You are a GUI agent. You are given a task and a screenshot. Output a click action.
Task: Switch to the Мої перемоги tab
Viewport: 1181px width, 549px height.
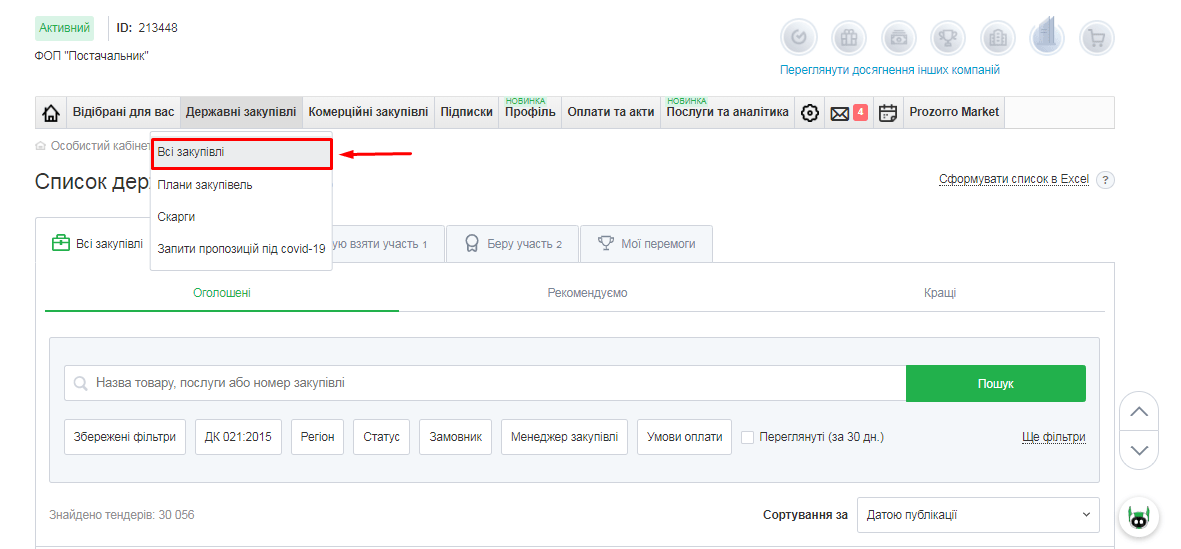click(646, 244)
